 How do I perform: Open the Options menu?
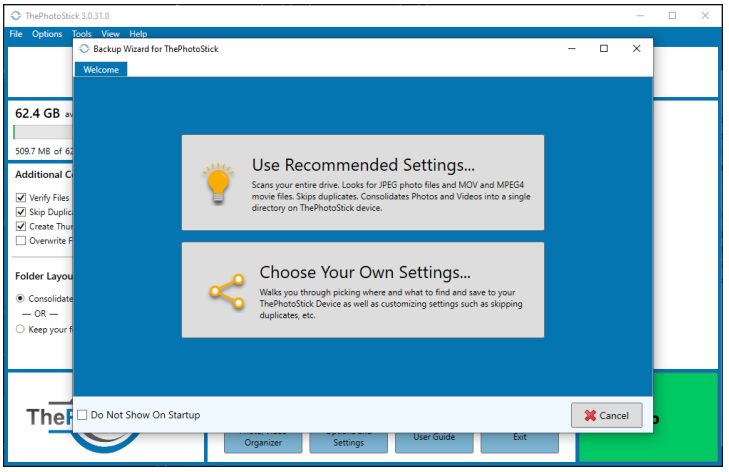pyautogui.click(x=47, y=34)
